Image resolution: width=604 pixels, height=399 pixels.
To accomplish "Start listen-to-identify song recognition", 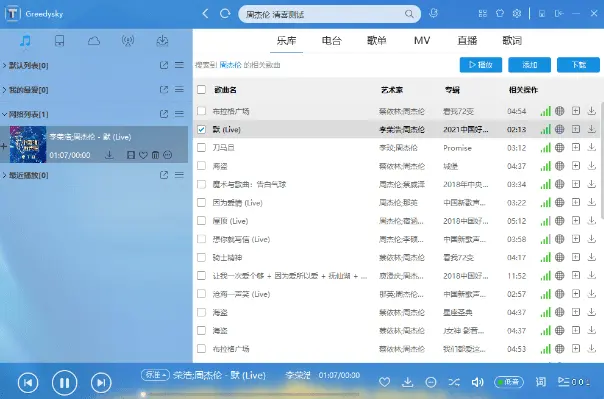I will pyautogui.click(x=433, y=14).
